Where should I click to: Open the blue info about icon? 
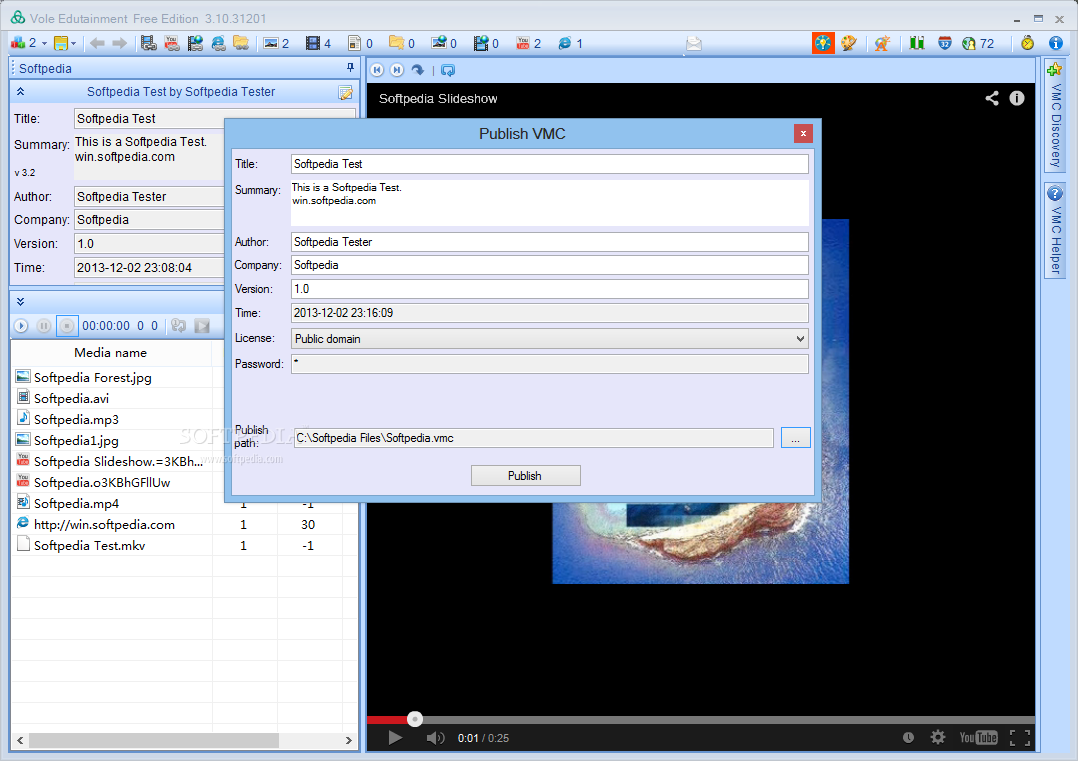pyautogui.click(x=1055, y=43)
